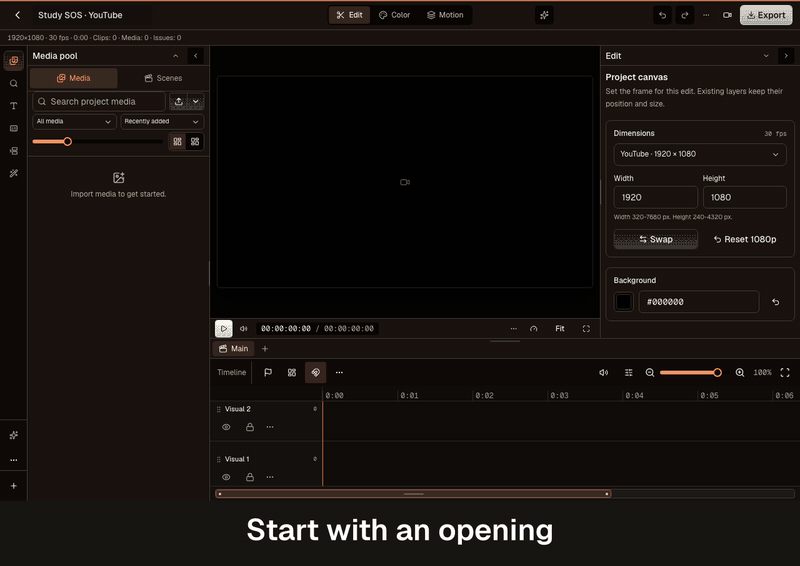The height and width of the screenshot is (566, 800).
Task: Open the Media pool sidebar icon
Action: (x=14, y=61)
